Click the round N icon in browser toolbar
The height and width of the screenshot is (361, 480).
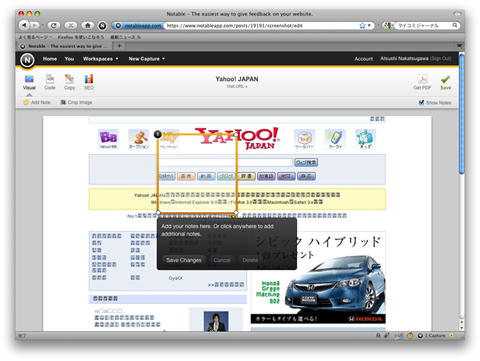tap(102, 25)
